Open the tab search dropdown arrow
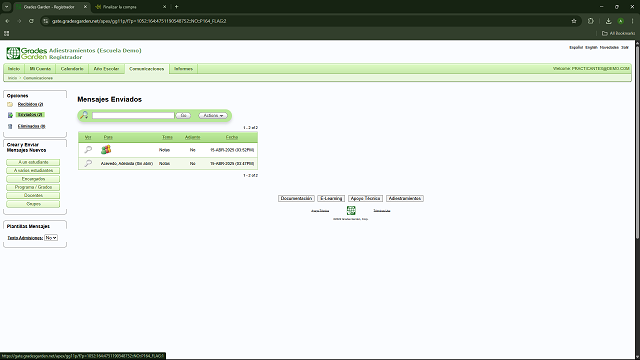The image size is (640, 360). (7, 7)
